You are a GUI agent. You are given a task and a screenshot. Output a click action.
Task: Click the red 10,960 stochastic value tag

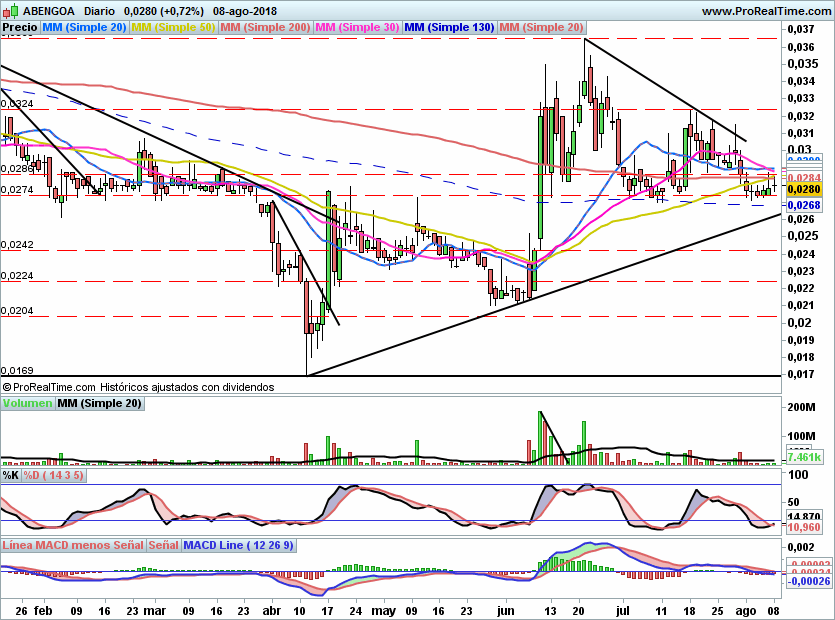click(x=804, y=527)
